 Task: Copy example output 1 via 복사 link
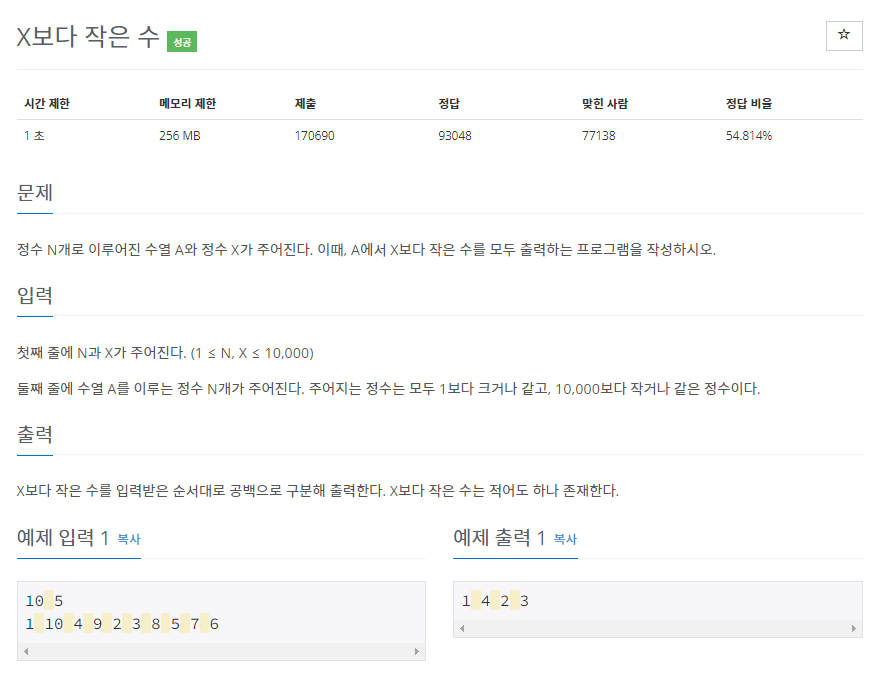click(565, 539)
